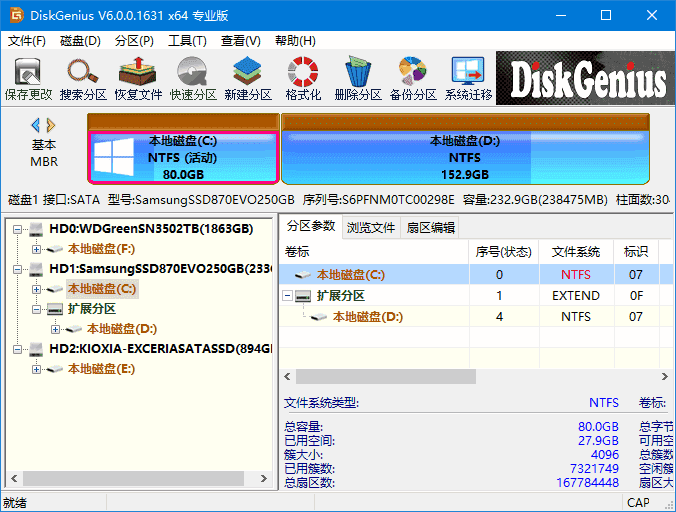The height and width of the screenshot is (512, 676).
Task: Switch to the 扇区编辑 tab
Action: tap(430, 227)
